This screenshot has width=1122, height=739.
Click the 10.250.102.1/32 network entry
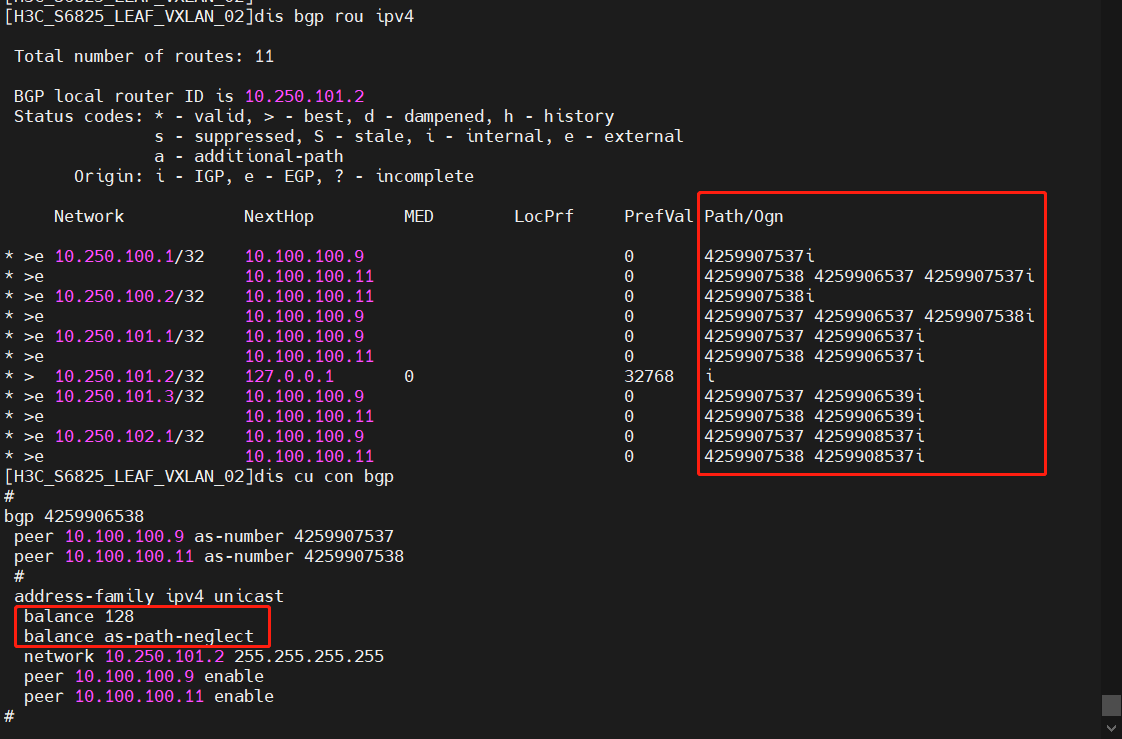point(129,436)
